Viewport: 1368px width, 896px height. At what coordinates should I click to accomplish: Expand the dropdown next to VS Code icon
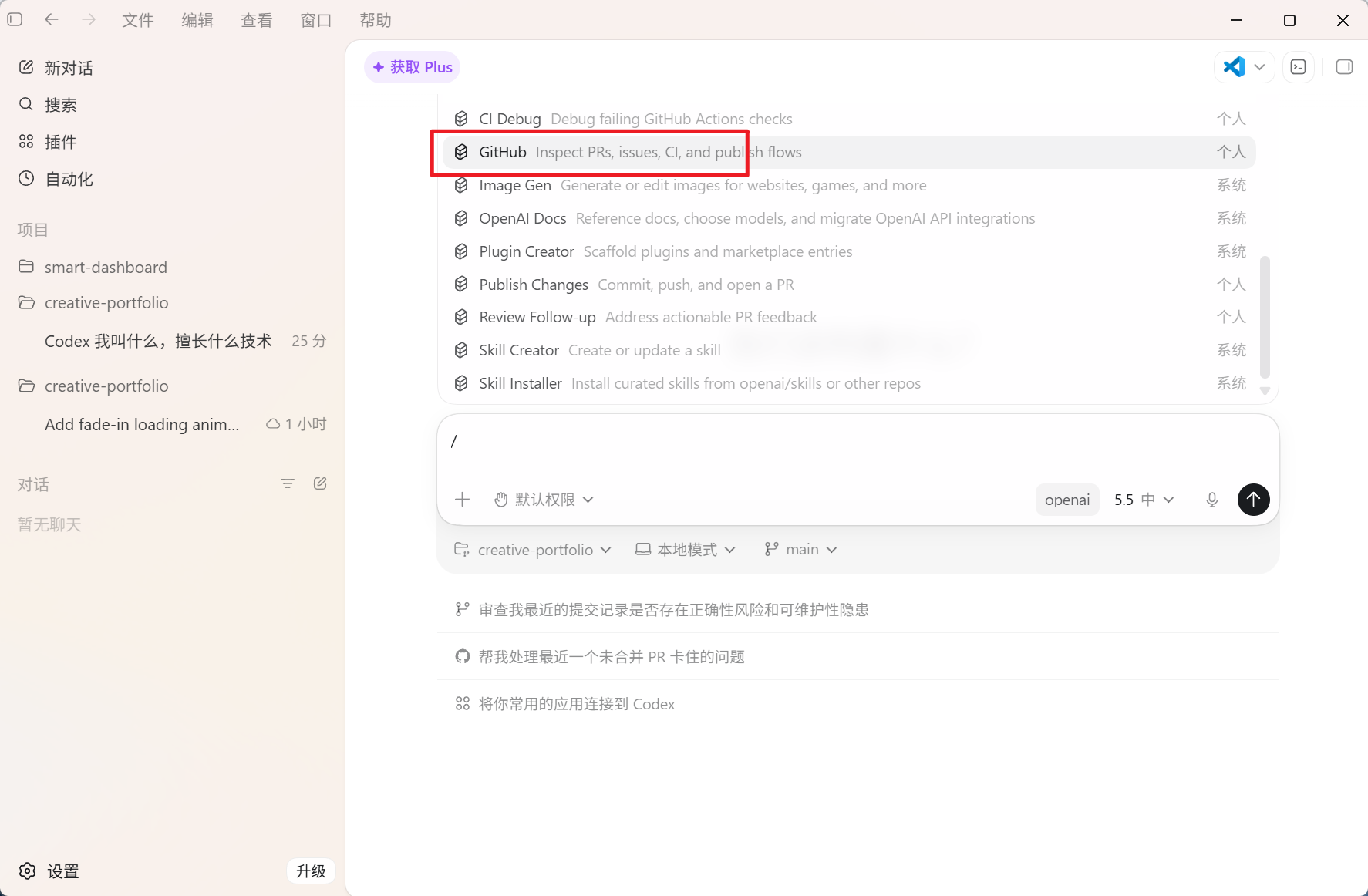point(1260,67)
